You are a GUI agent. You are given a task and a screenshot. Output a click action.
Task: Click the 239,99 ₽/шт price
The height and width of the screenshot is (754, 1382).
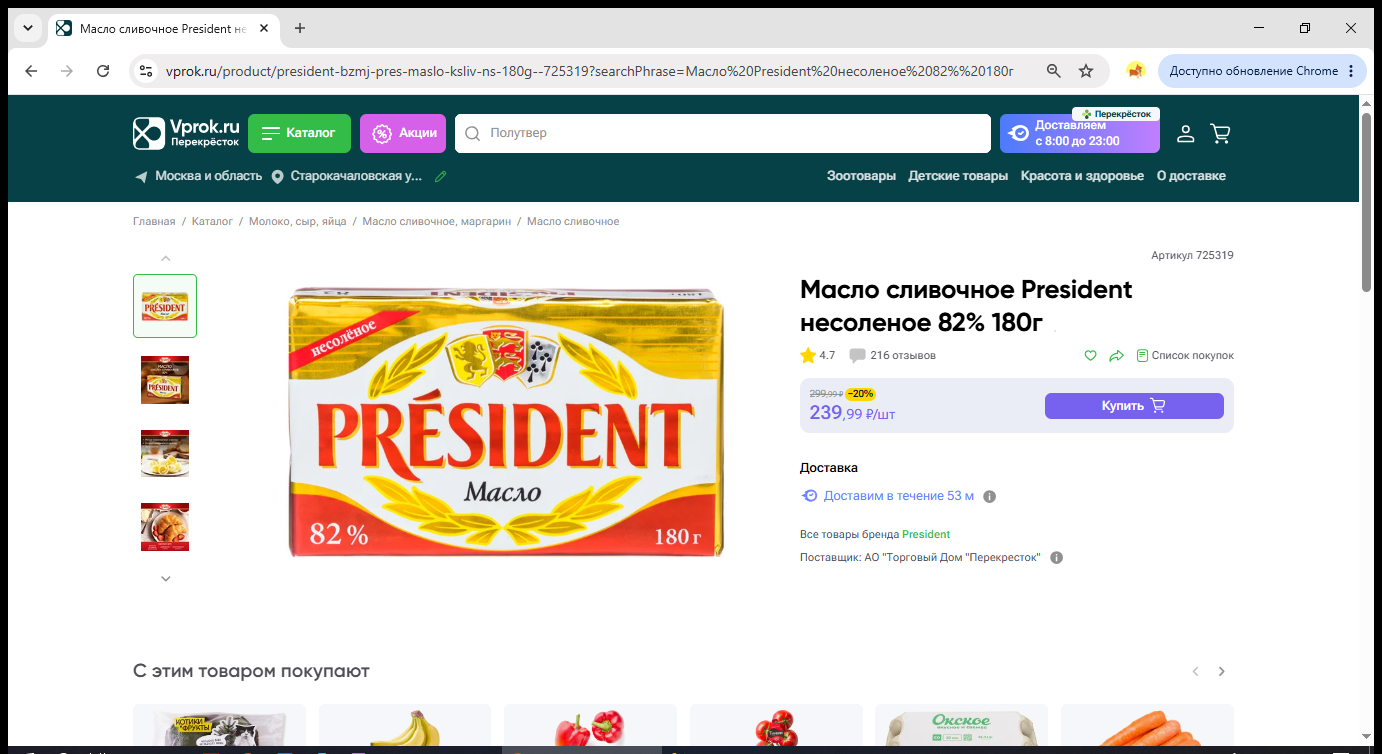pos(852,412)
